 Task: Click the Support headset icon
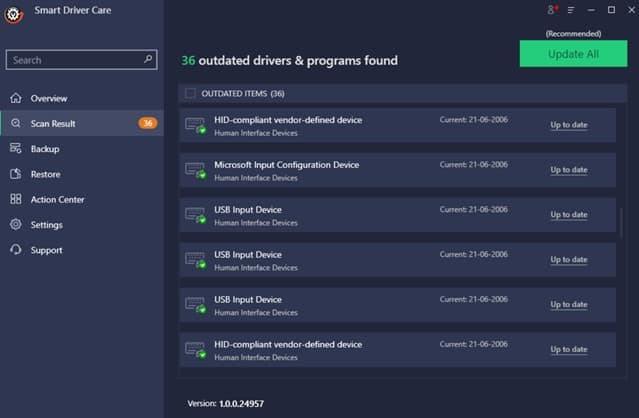pyautogui.click(x=16, y=250)
